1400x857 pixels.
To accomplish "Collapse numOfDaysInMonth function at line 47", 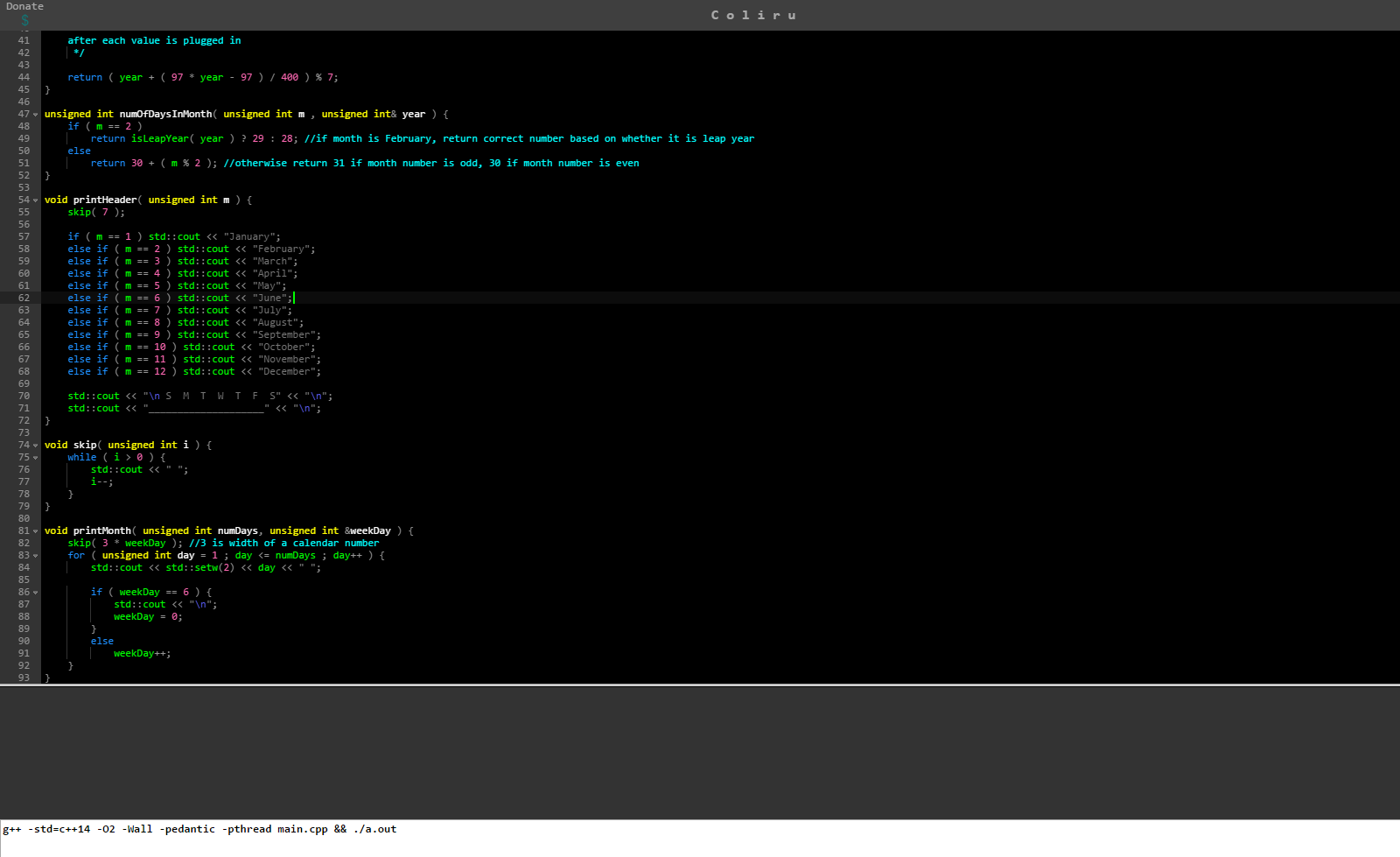I will (36, 115).
